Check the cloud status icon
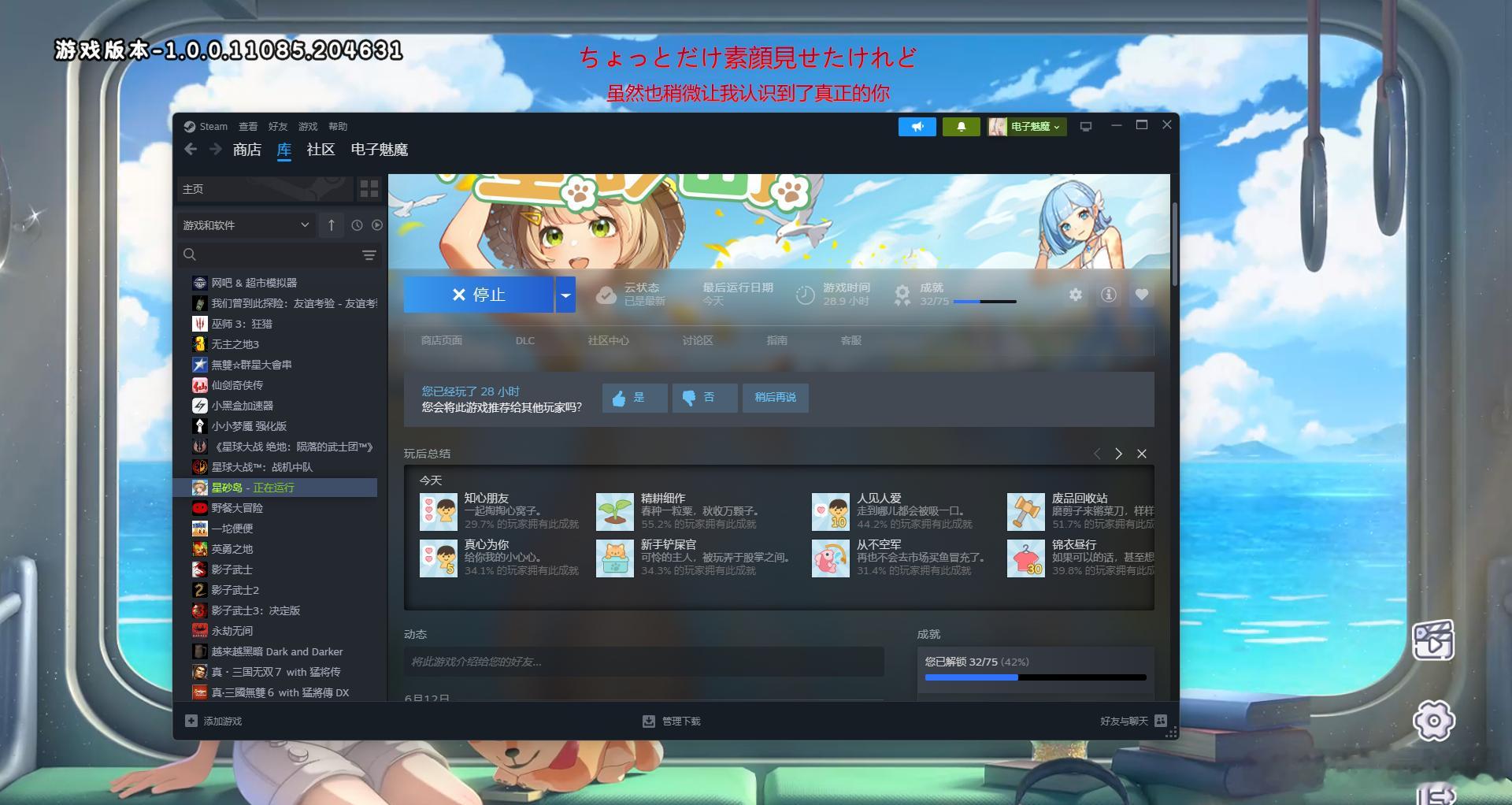Viewport: 1512px width, 805px height. click(606, 295)
